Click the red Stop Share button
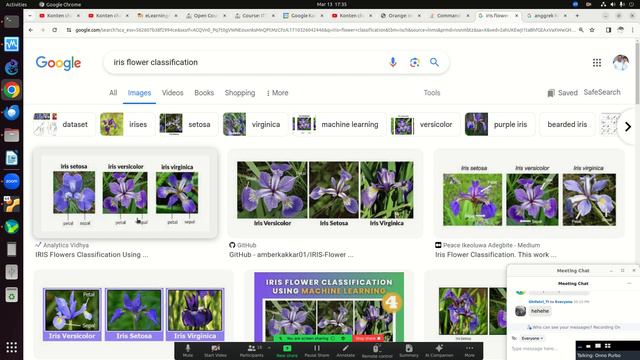The width and height of the screenshot is (640, 360). click(x=367, y=338)
